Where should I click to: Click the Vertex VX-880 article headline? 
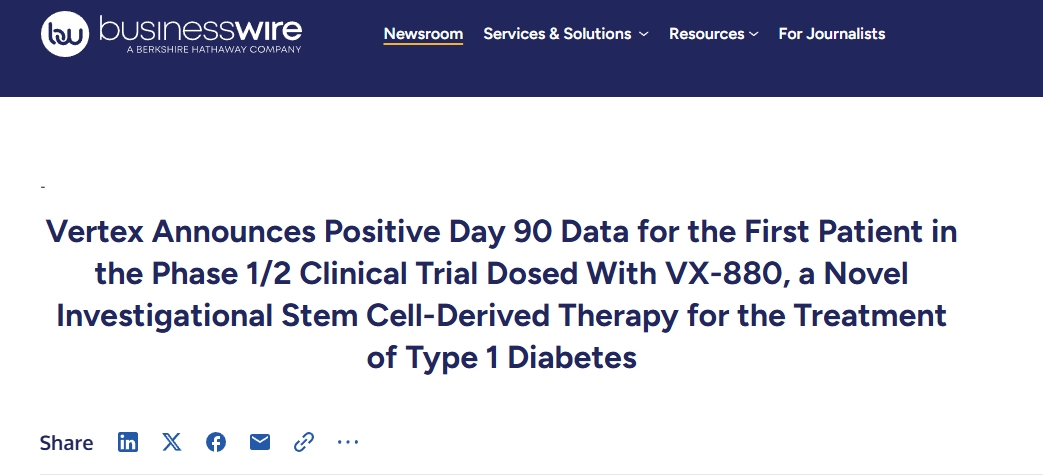501,295
